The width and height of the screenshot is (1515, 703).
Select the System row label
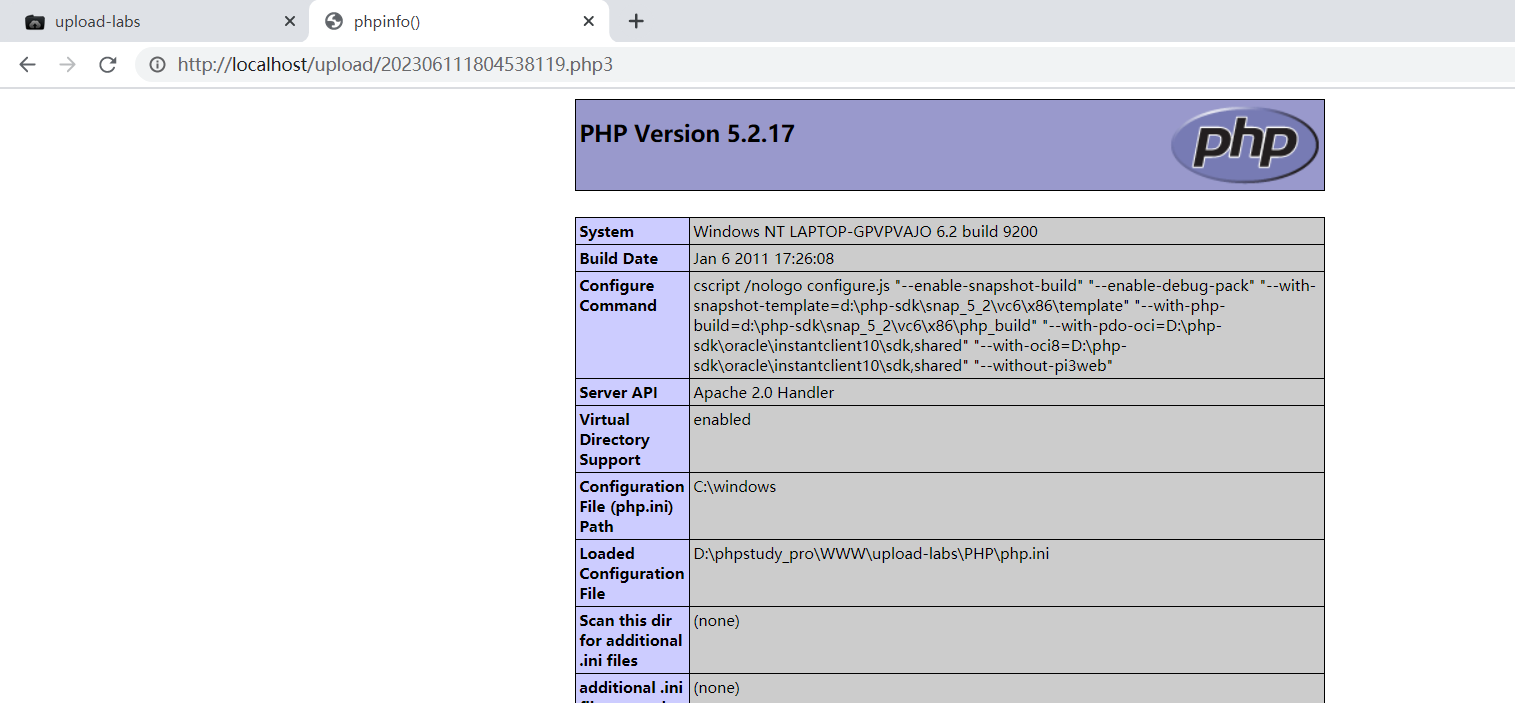click(x=606, y=232)
